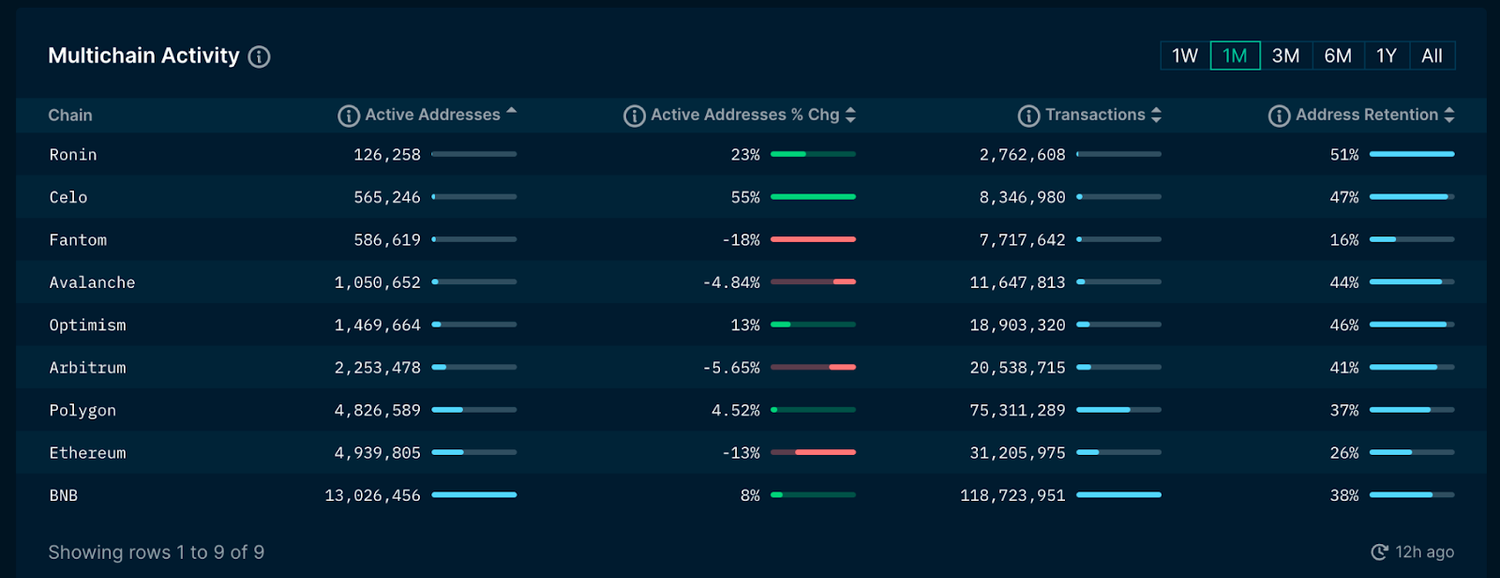The image size is (1500, 578).
Task: Select the 1W time range
Action: 1185,56
